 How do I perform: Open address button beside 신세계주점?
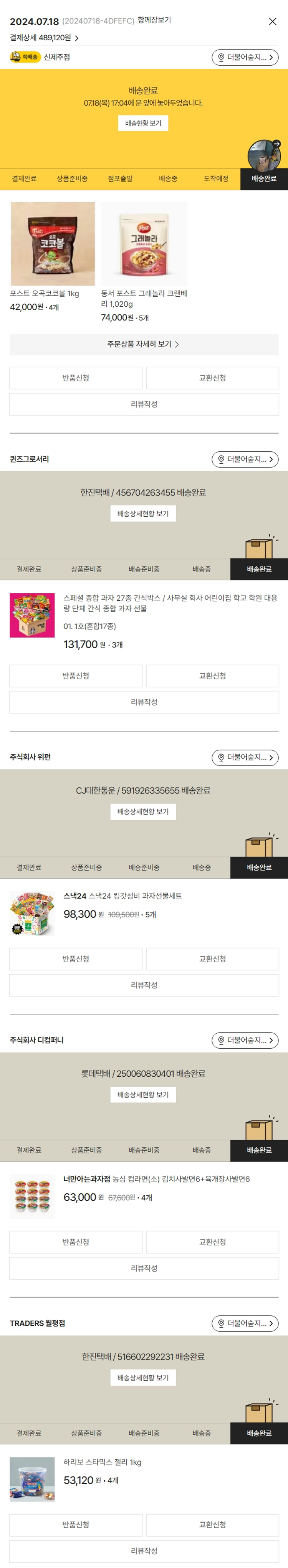coord(245,57)
